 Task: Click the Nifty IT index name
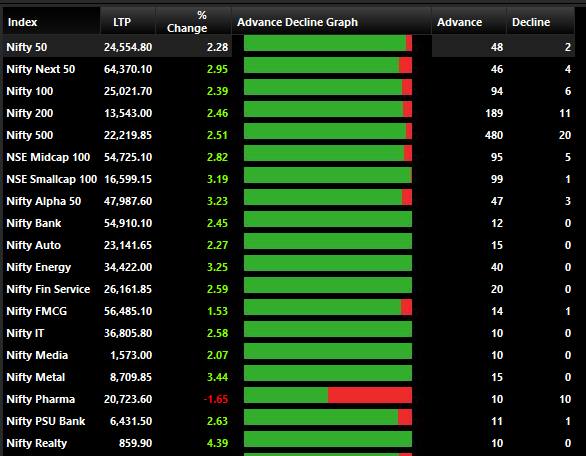pos(25,333)
